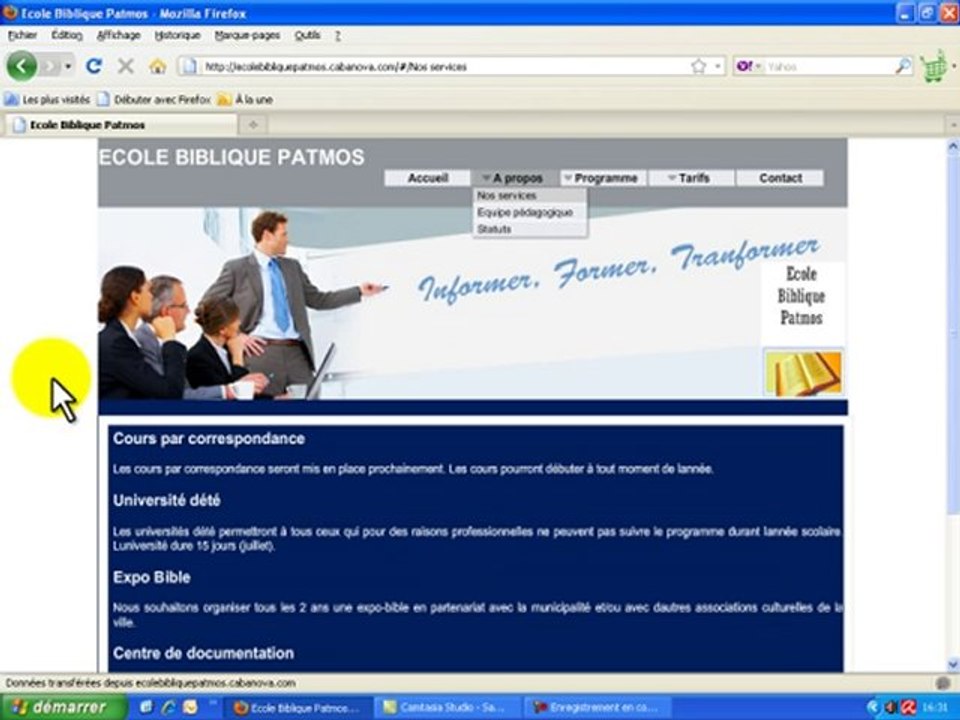Click the green shopping cart toolbar icon
The height and width of the screenshot is (720, 960).
tap(933, 66)
